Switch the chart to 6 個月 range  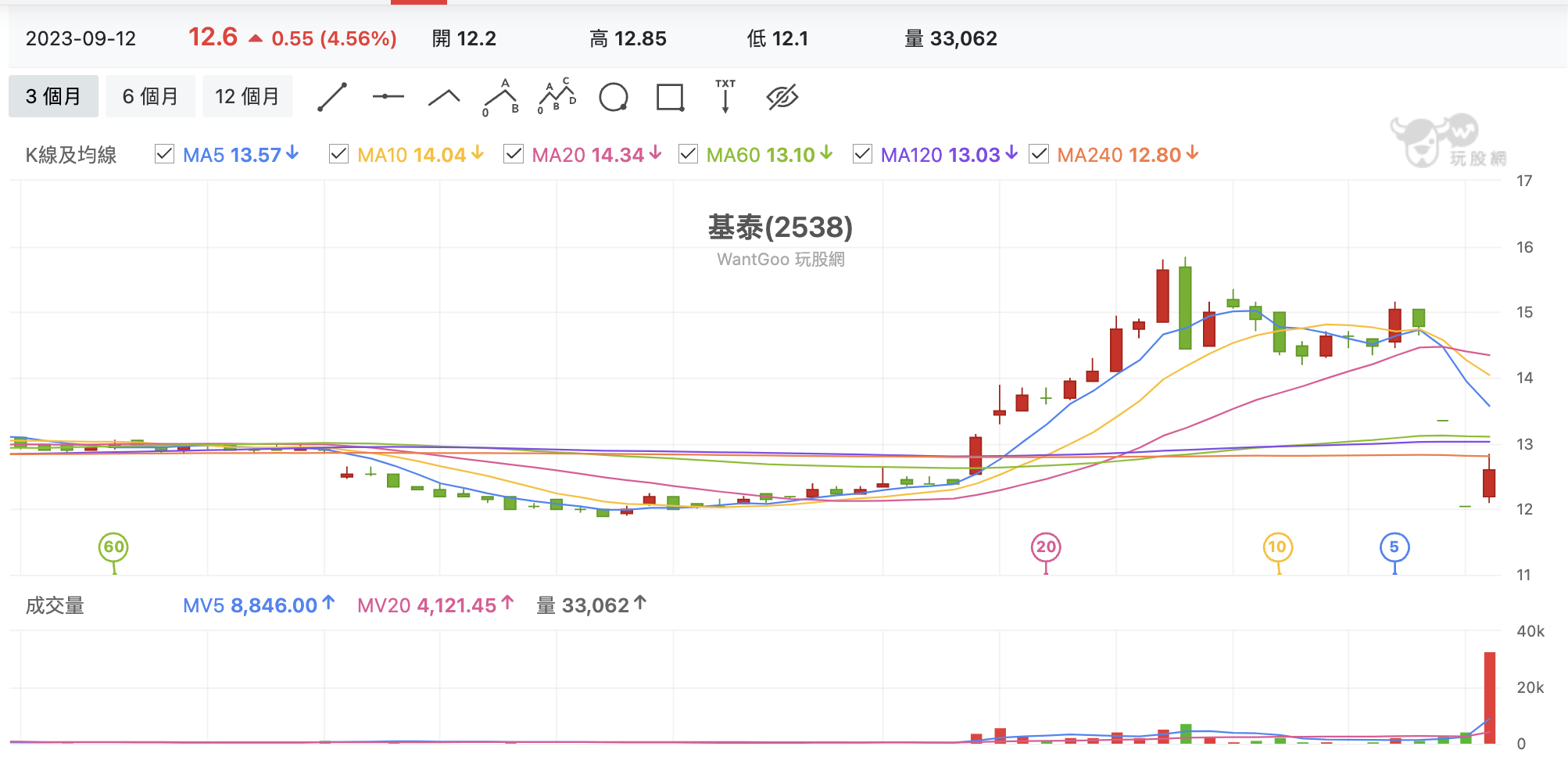150,96
